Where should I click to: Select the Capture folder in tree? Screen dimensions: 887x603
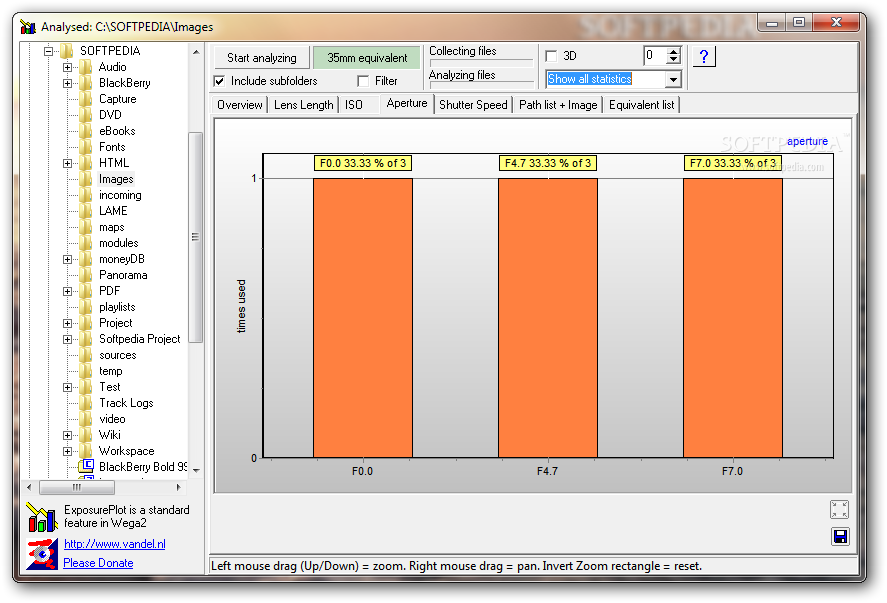tap(118, 99)
